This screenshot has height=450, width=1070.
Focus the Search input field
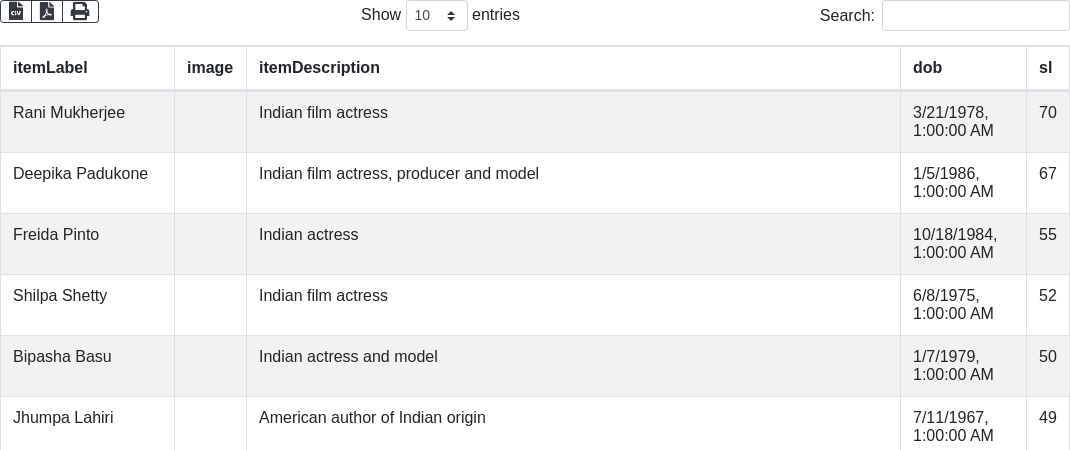tap(975, 16)
